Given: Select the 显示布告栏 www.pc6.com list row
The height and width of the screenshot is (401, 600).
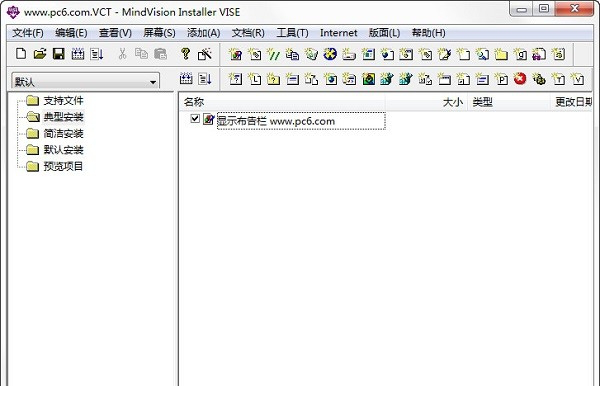Looking at the screenshot, I should tap(301, 121).
